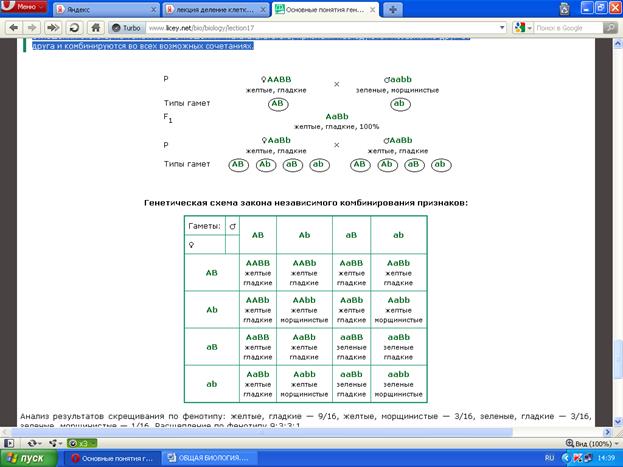
Task: Click the AABB table cell
Action: point(258,273)
